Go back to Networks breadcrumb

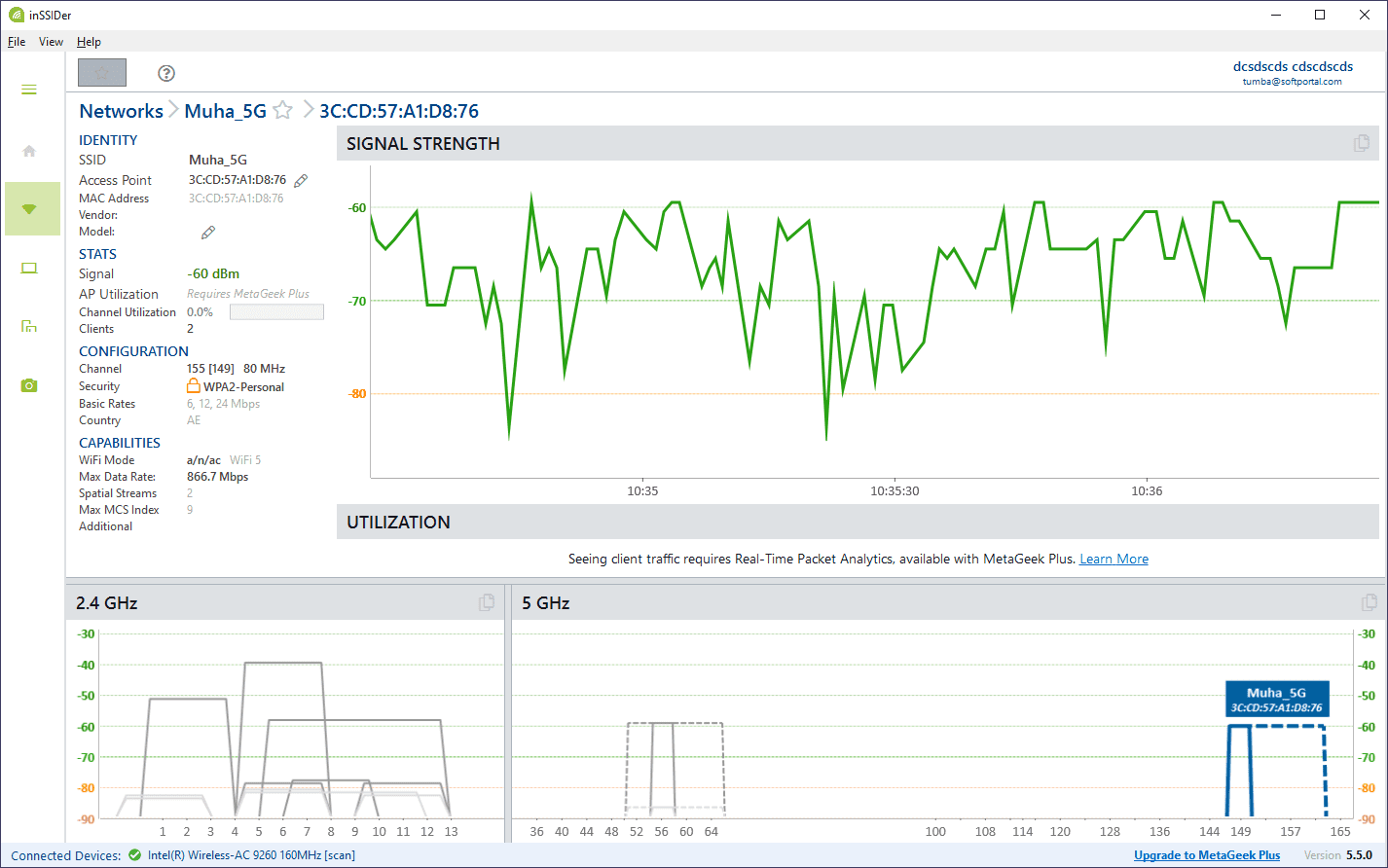tap(122, 110)
